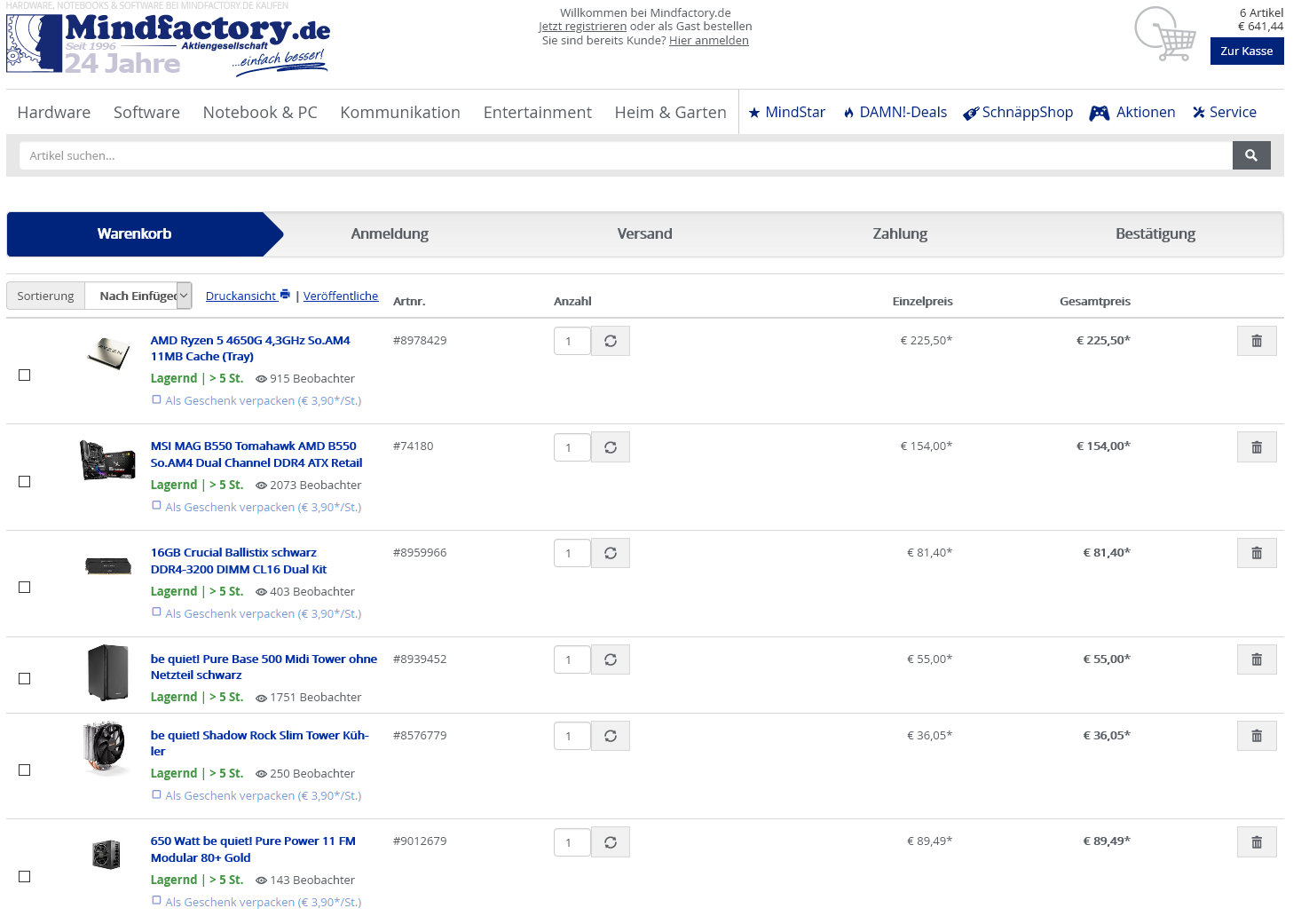Refresh quantity for Shadow Rock Slim cooler
Image resolution: width=1309 pixels, height=924 pixels.
pyautogui.click(x=611, y=736)
